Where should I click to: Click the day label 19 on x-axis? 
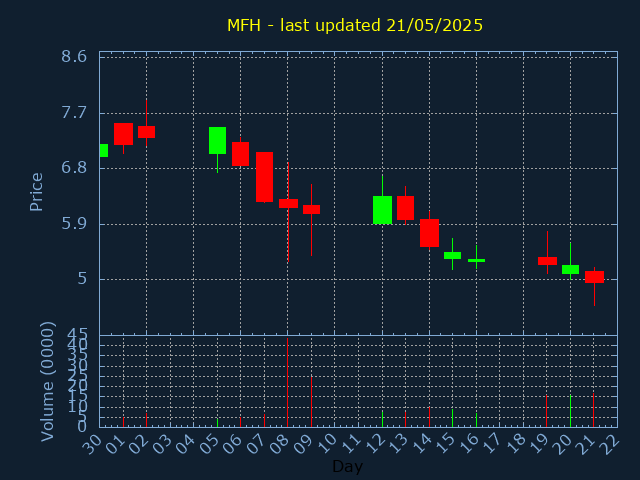click(540, 444)
